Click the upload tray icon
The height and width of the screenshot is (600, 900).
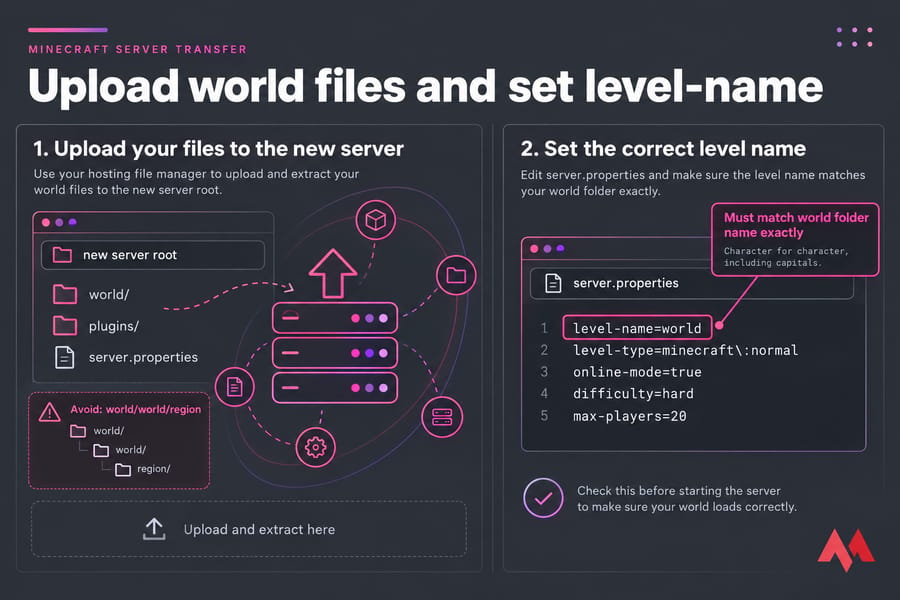154,529
